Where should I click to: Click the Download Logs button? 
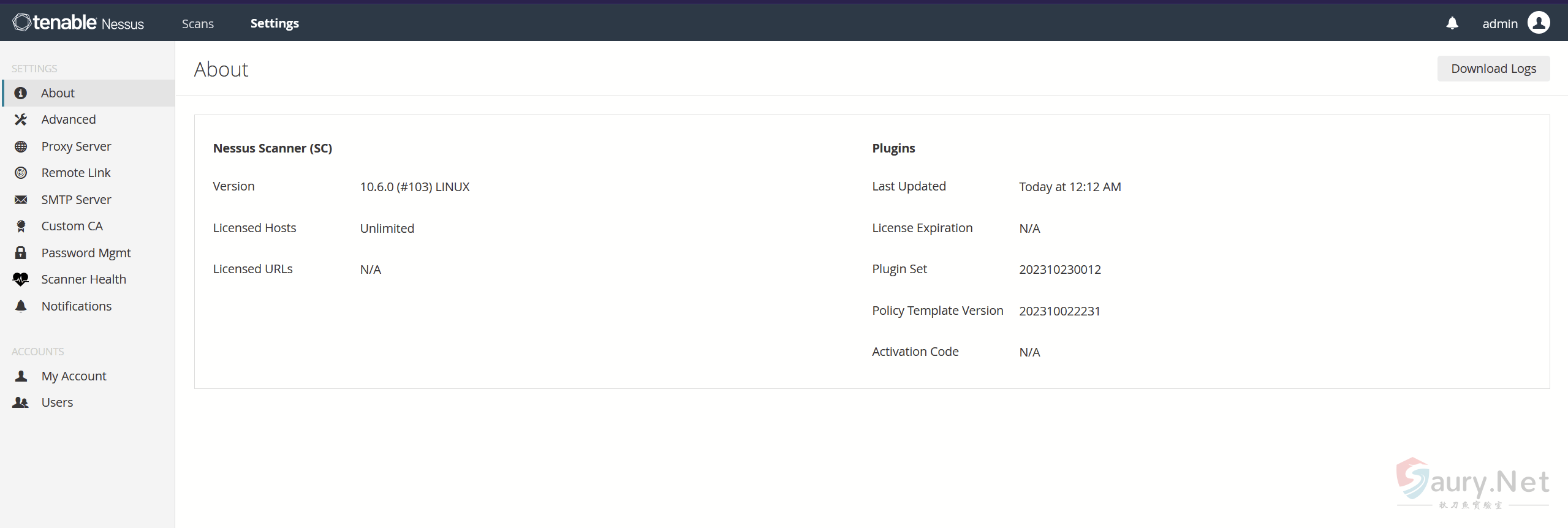point(1493,69)
